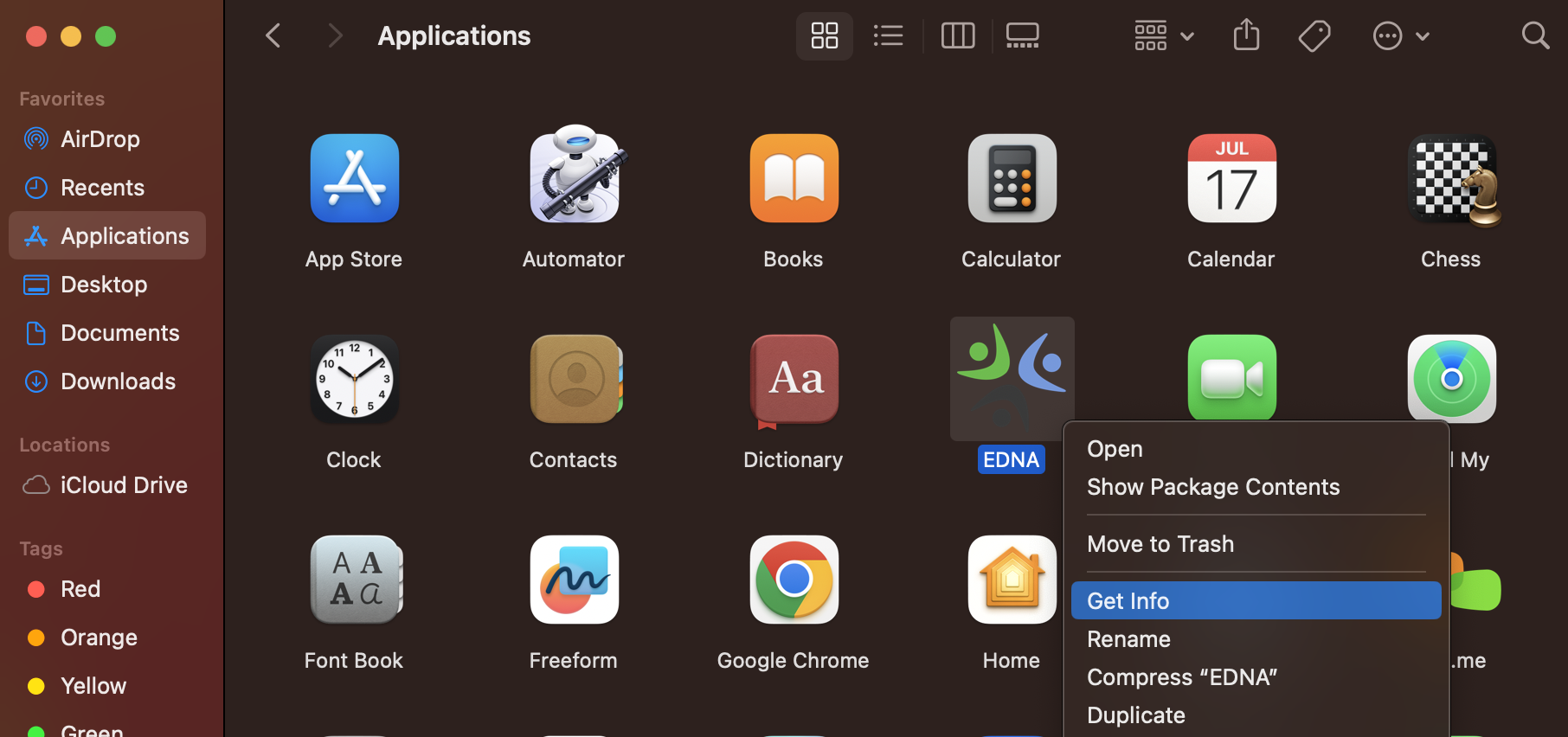
Task: Open Downloads in the sidebar
Action: 118,381
